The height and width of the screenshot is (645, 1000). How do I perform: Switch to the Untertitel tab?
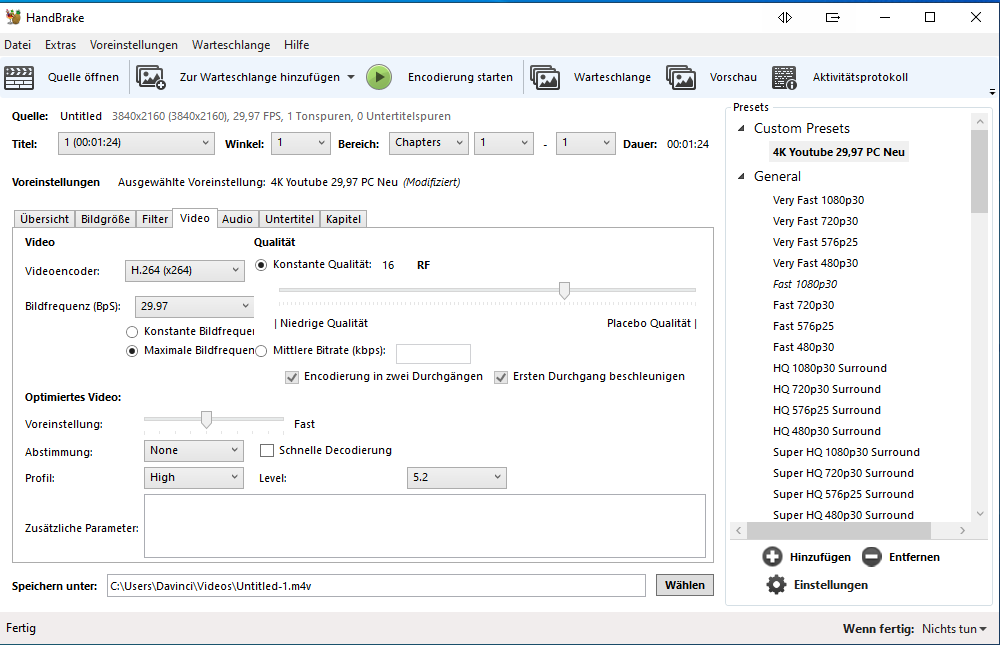point(290,219)
